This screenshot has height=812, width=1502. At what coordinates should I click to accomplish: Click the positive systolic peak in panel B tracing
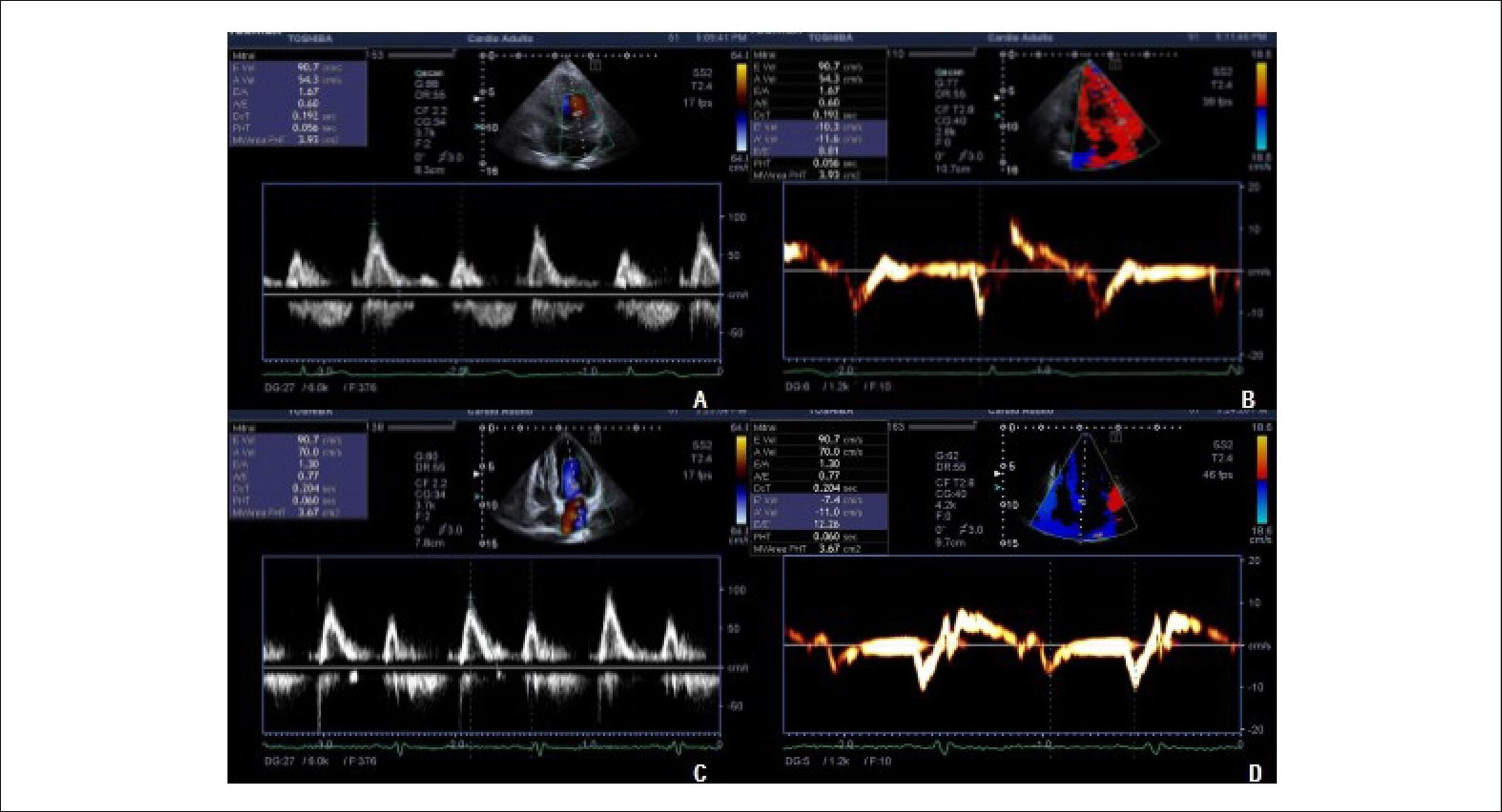pyautogui.click(x=1014, y=225)
